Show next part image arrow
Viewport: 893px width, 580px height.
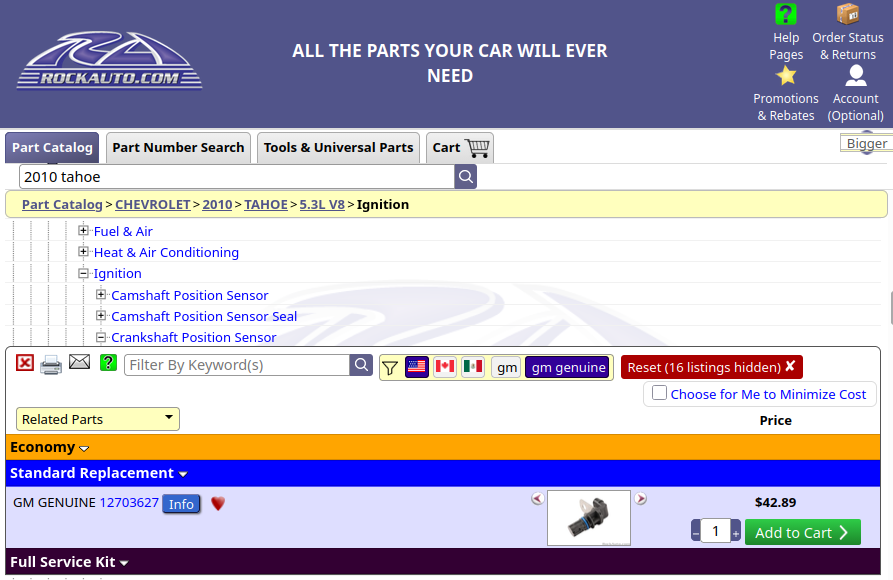(641, 499)
